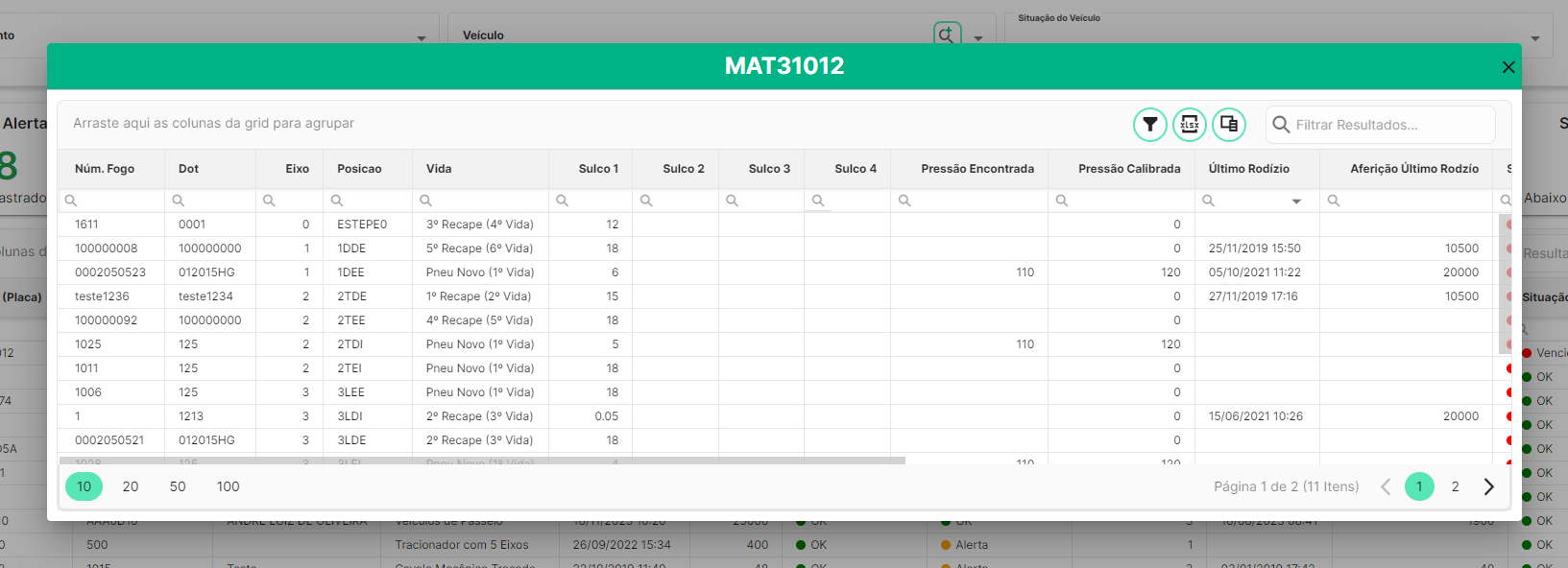Click the filter search icon under Pressão Encontrada
1568x568 pixels.
tap(905, 201)
